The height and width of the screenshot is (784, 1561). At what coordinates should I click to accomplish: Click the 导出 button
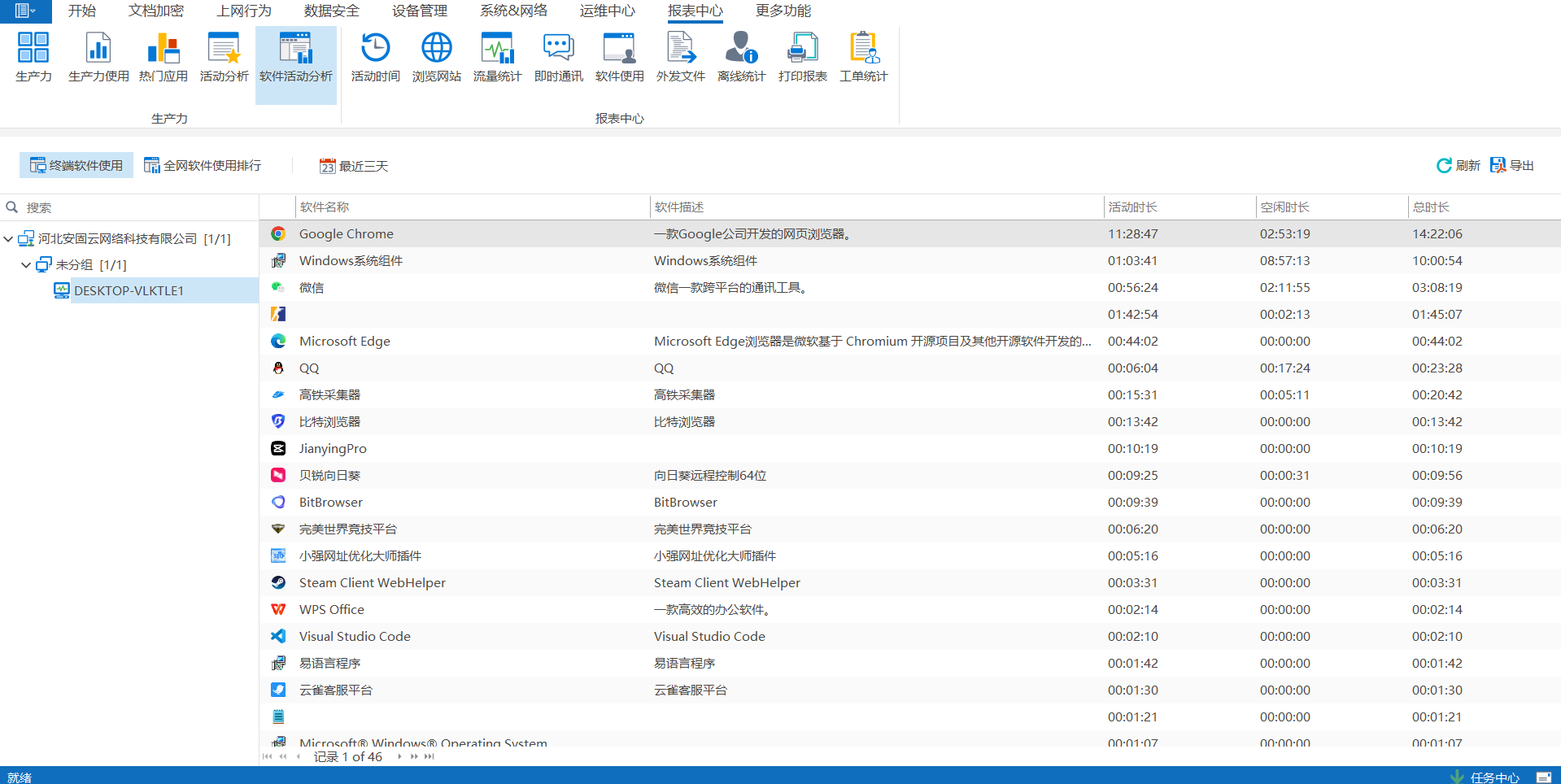point(1511,165)
